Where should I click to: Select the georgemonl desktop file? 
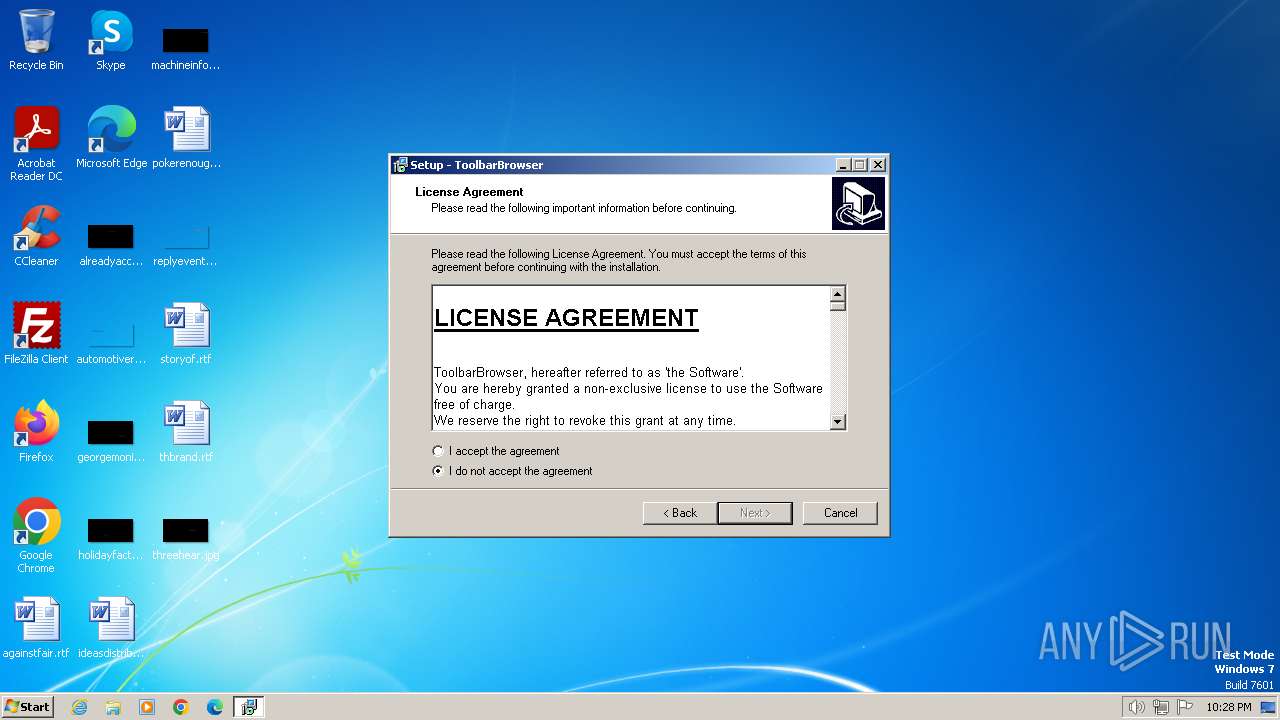pos(111,440)
